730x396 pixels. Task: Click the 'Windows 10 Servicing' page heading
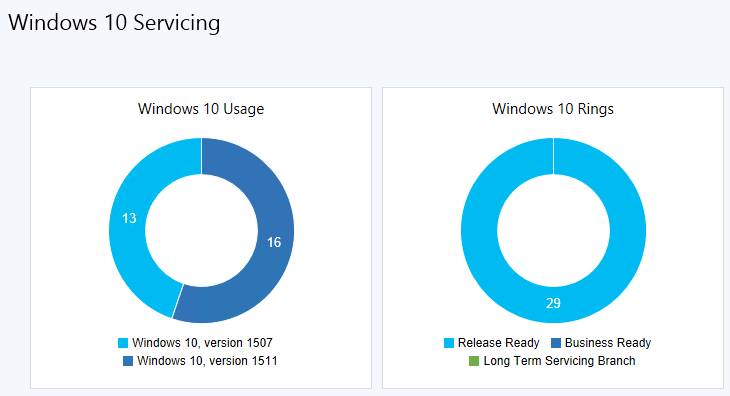point(114,23)
